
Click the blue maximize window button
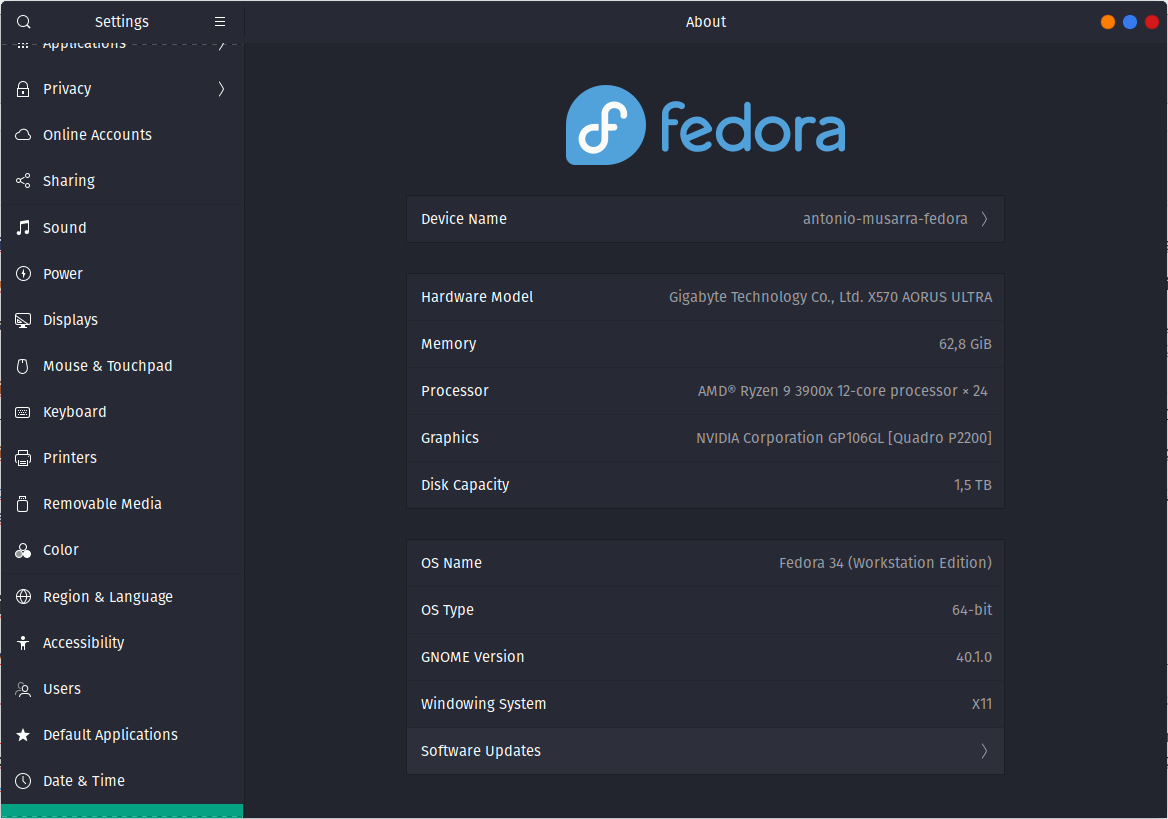(x=1129, y=22)
